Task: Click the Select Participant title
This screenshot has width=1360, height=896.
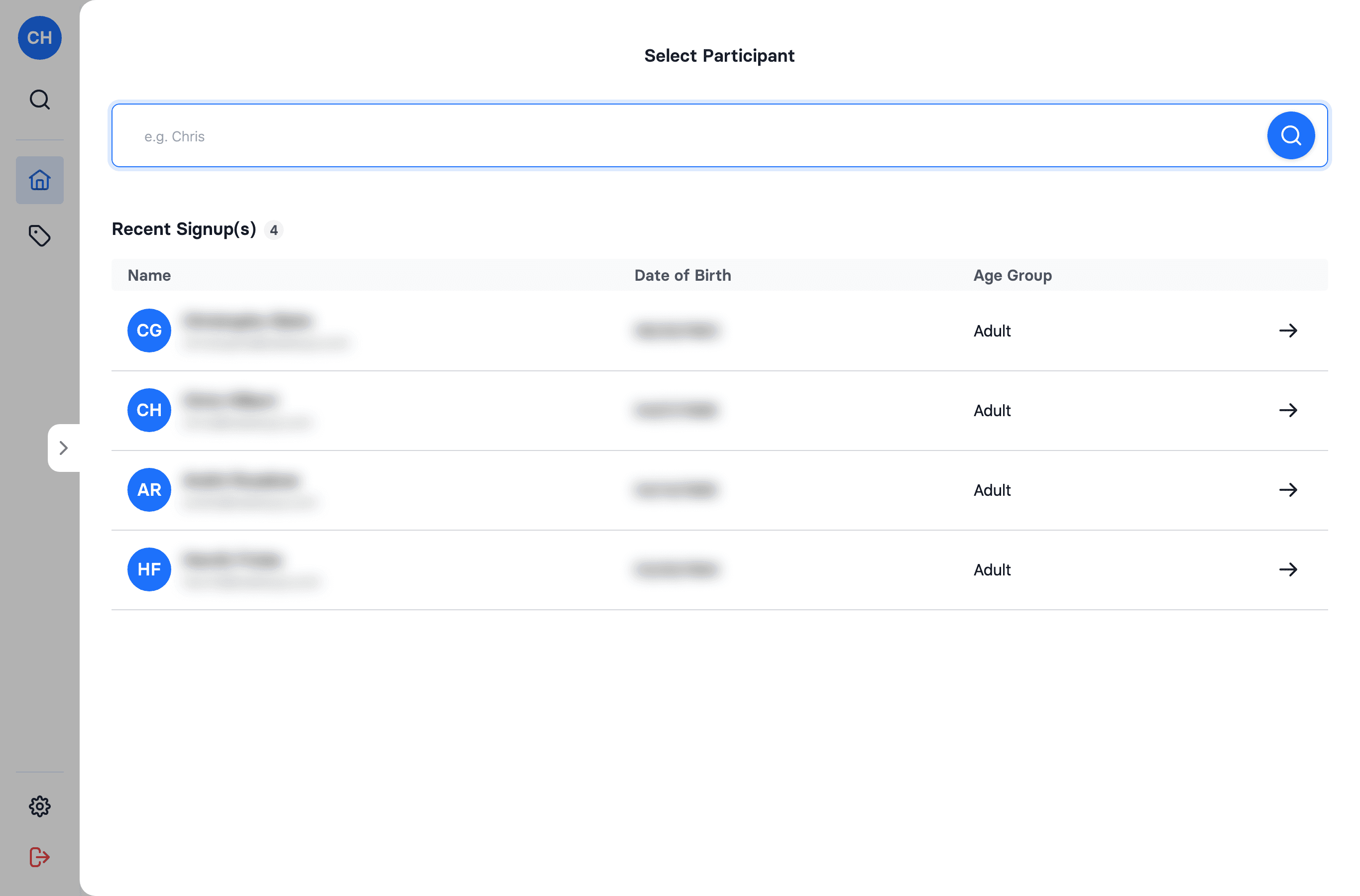Action: tap(719, 56)
